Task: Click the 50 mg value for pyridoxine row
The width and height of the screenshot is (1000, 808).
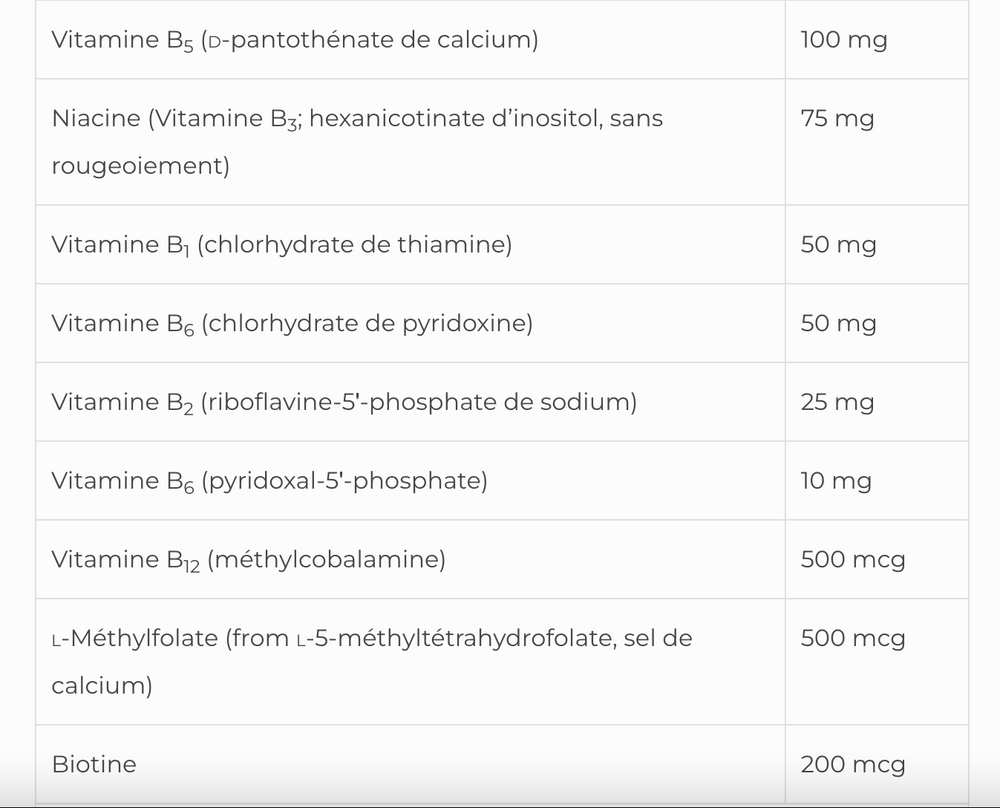Action: point(838,324)
